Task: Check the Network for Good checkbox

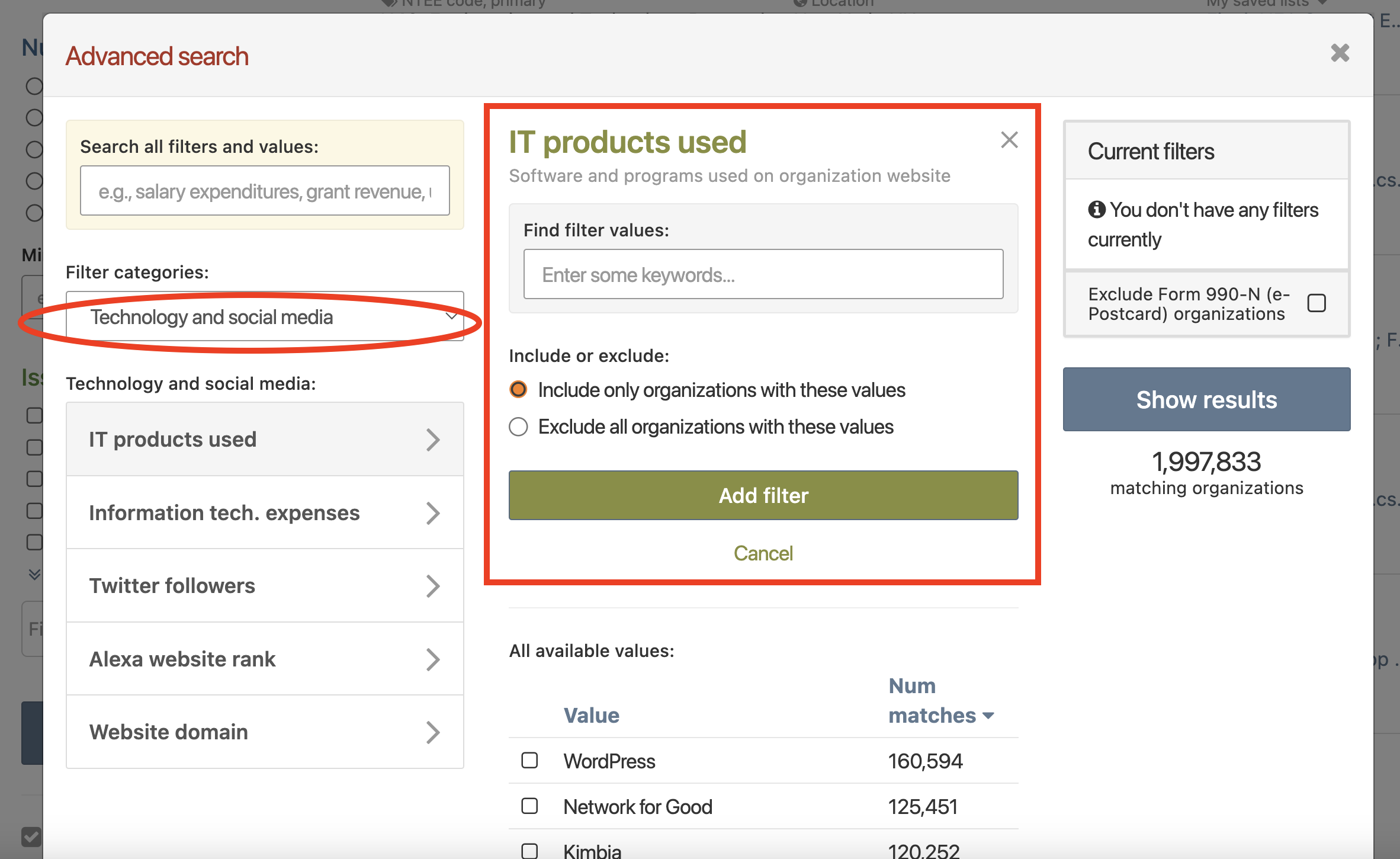Action: point(529,806)
